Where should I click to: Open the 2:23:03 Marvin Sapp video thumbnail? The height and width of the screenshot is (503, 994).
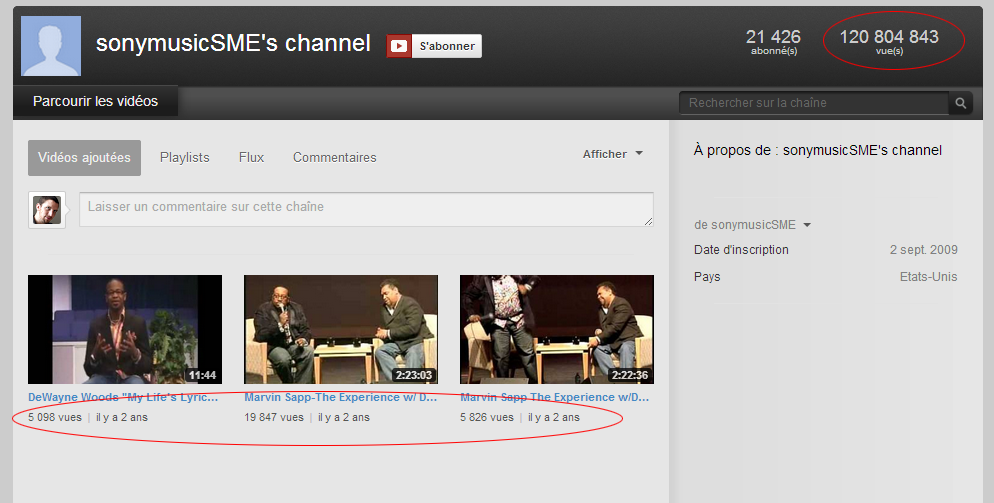pos(341,329)
